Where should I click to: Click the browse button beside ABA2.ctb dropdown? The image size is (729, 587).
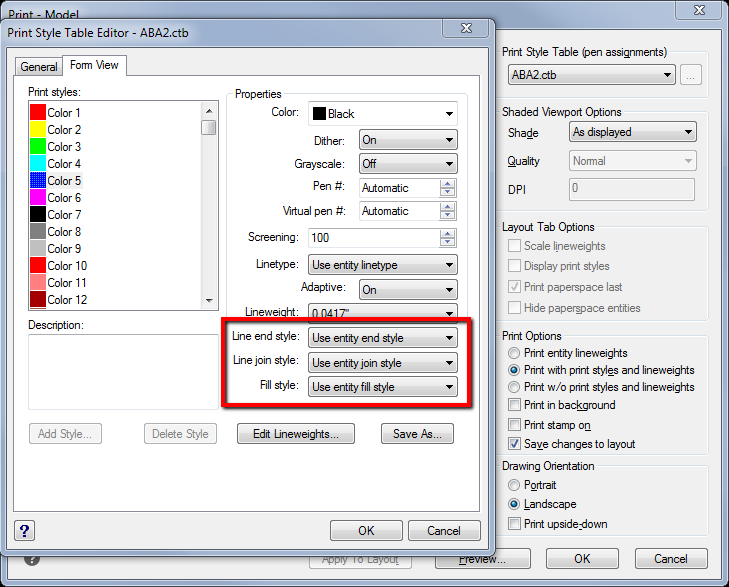691,75
